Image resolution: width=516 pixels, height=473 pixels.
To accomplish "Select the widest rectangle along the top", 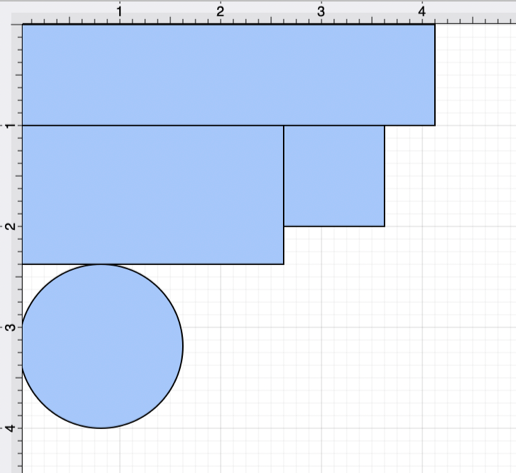I will (x=229, y=75).
